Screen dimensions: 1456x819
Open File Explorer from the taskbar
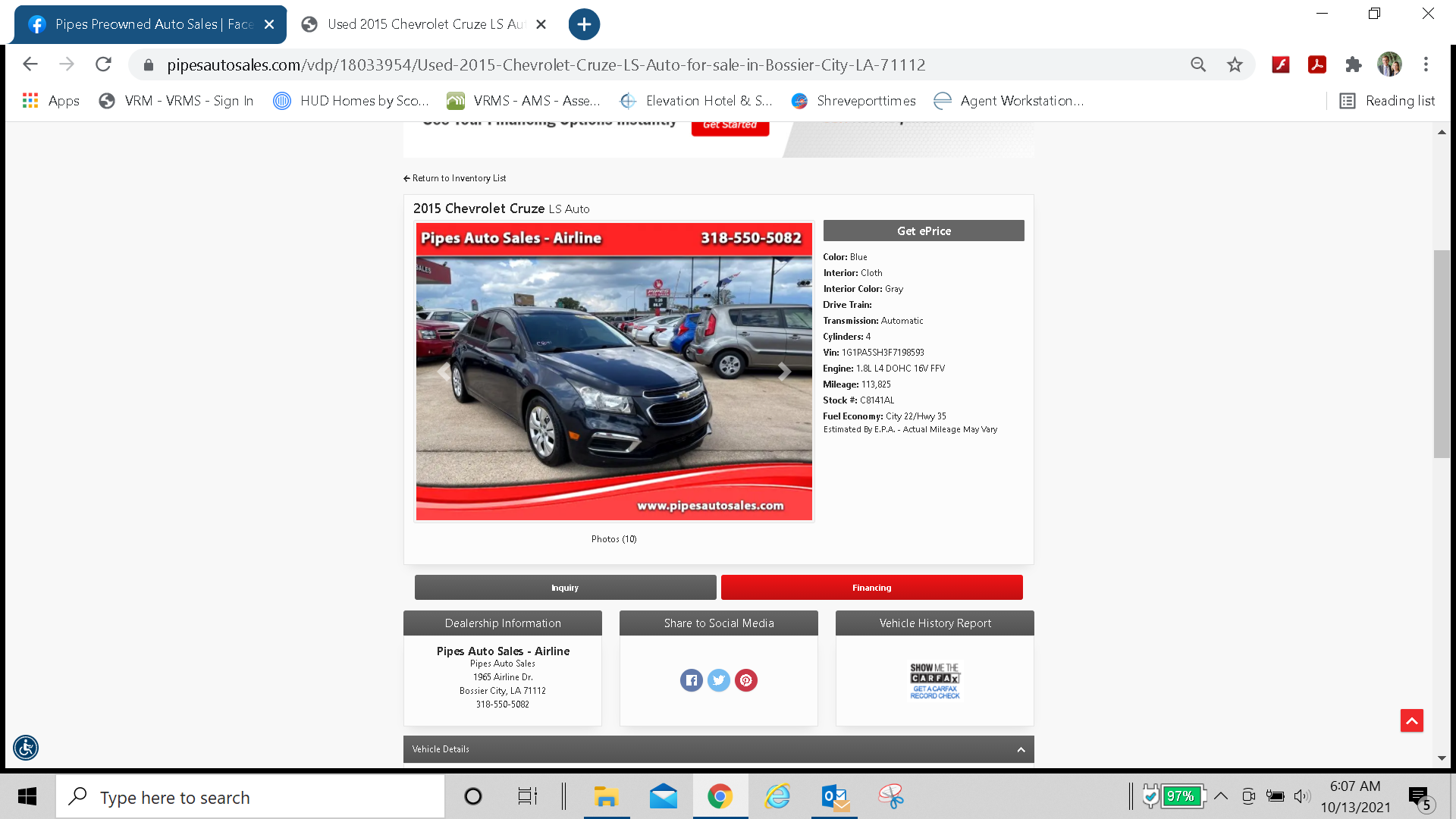pos(606,796)
